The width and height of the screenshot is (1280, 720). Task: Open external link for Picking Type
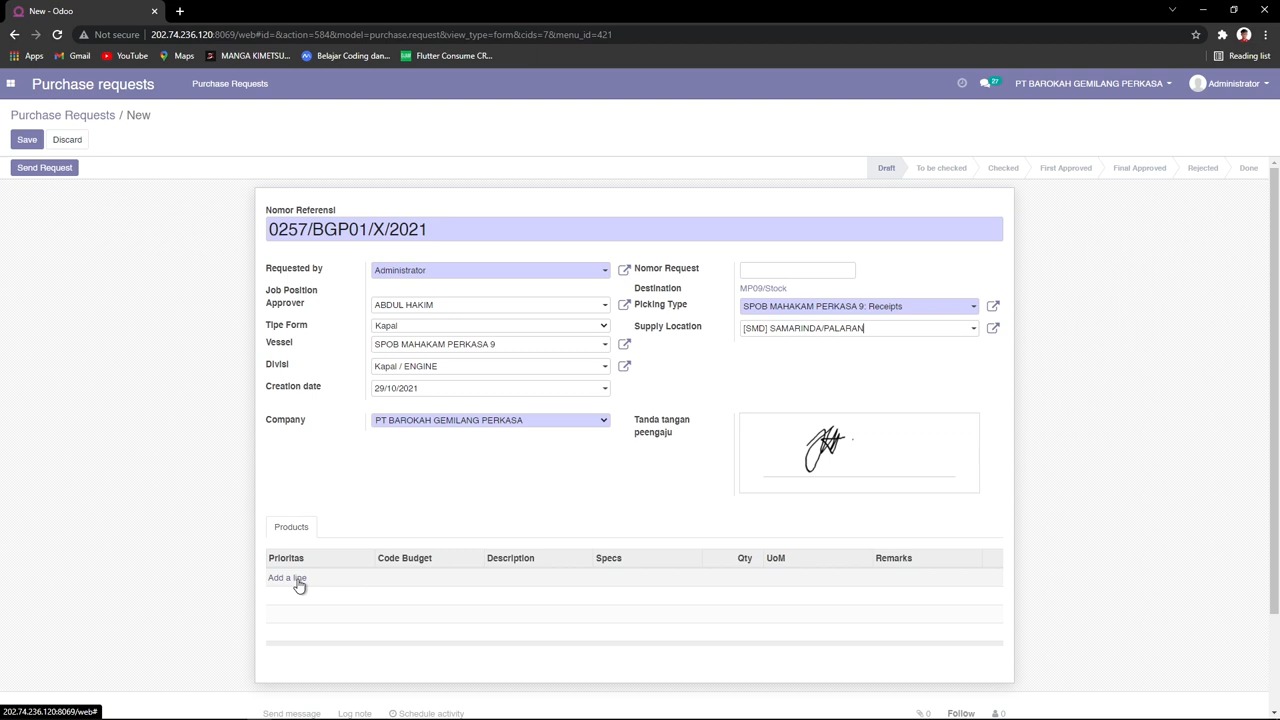993,306
